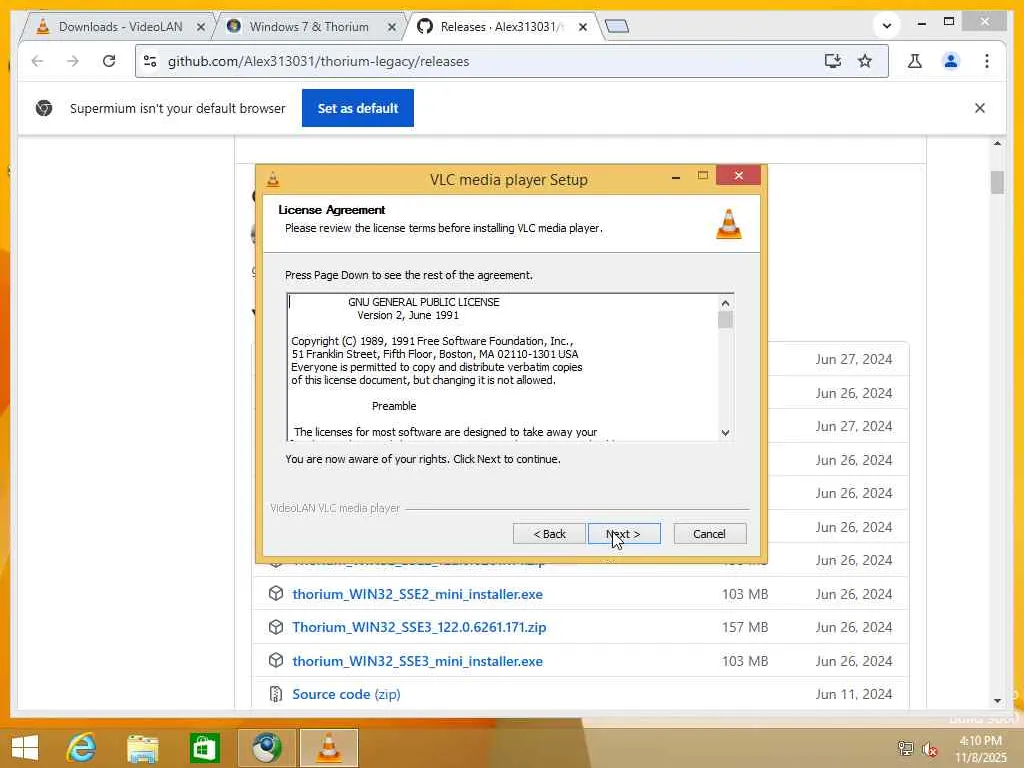This screenshot has width=1024, height=768.
Task: Reload the GitHub releases page
Action: click(x=109, y=61)
